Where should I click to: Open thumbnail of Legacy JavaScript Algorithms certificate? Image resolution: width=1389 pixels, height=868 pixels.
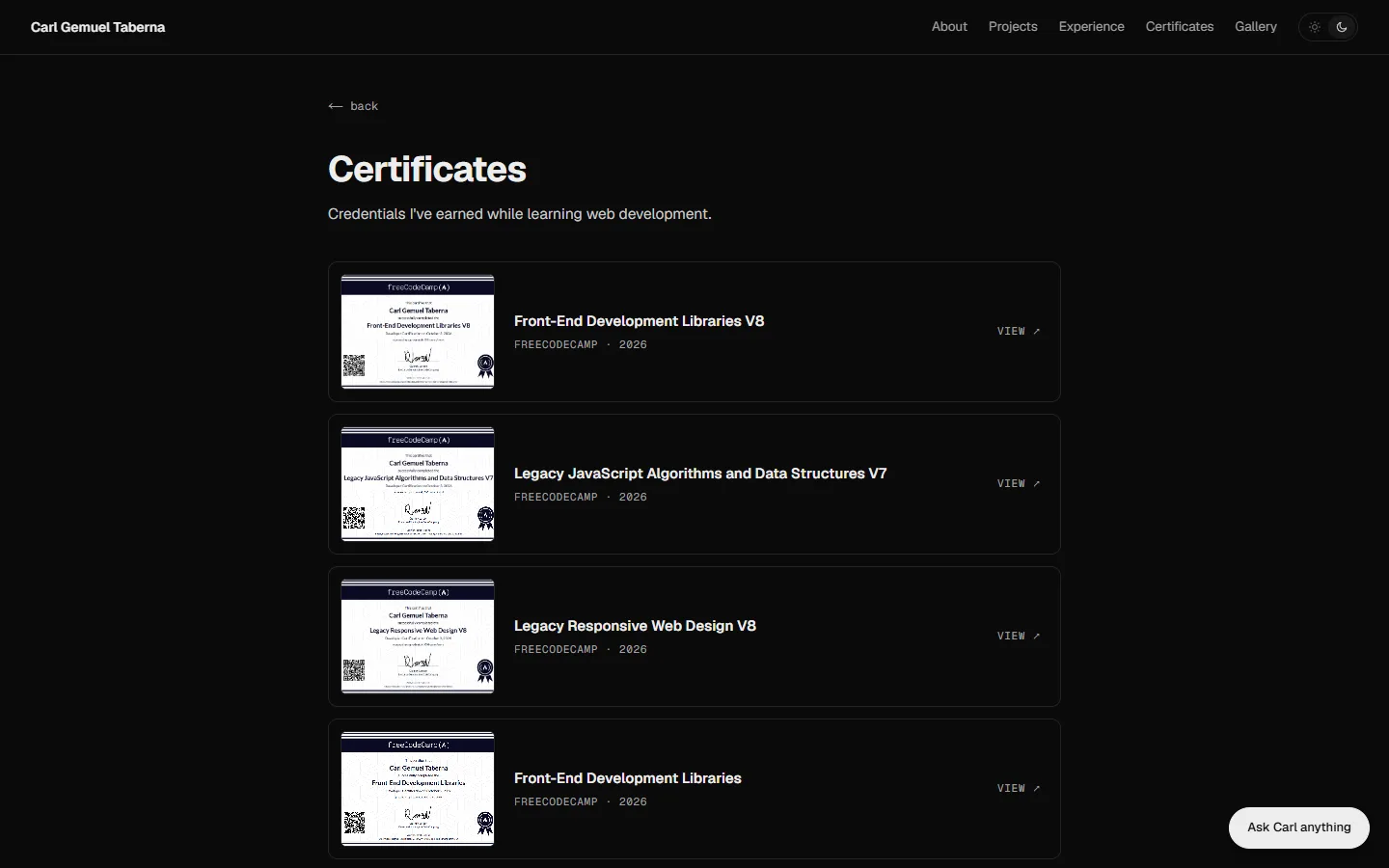pyautogui.click(x=418, y=484)
